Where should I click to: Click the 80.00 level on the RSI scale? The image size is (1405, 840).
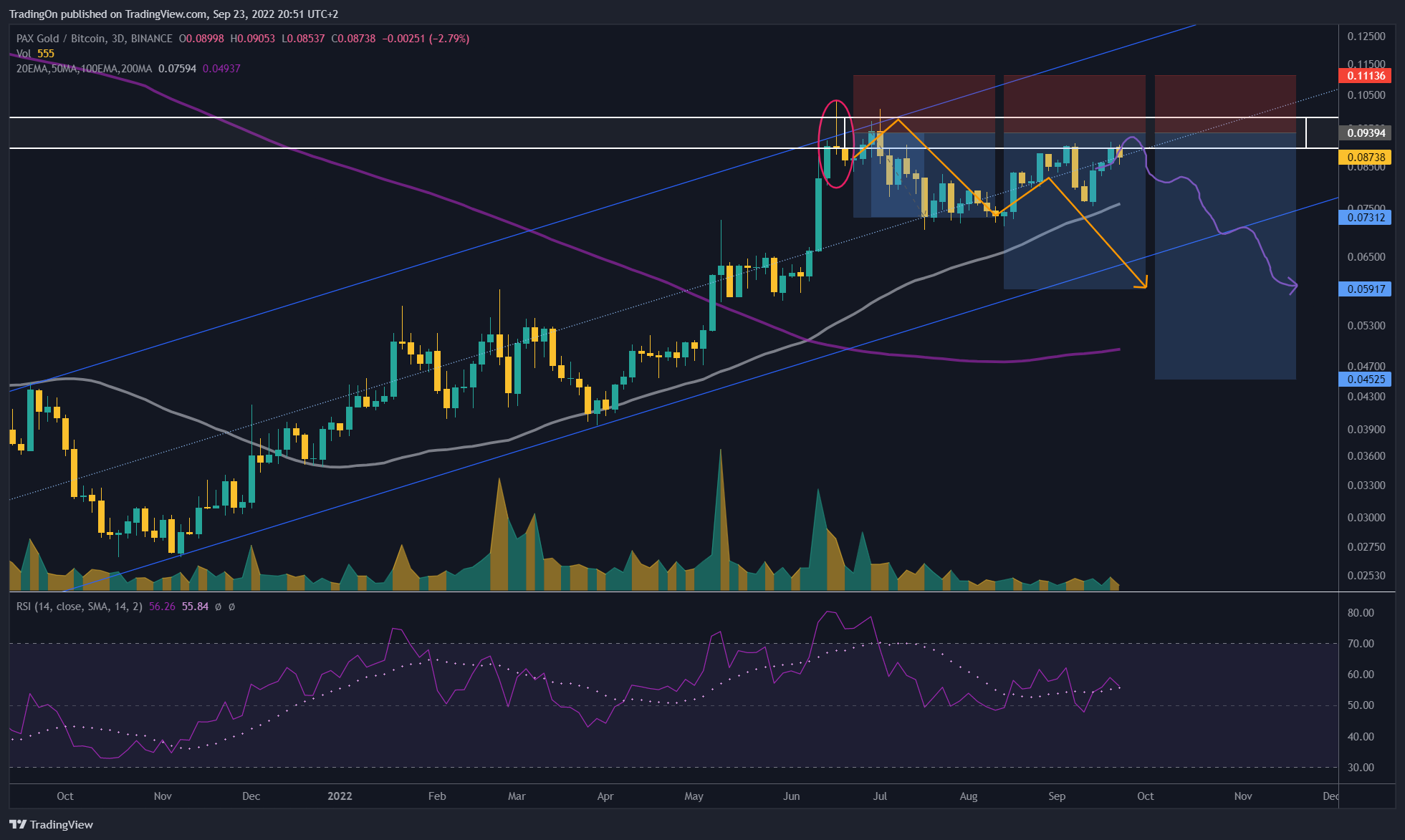[1361, 612]
